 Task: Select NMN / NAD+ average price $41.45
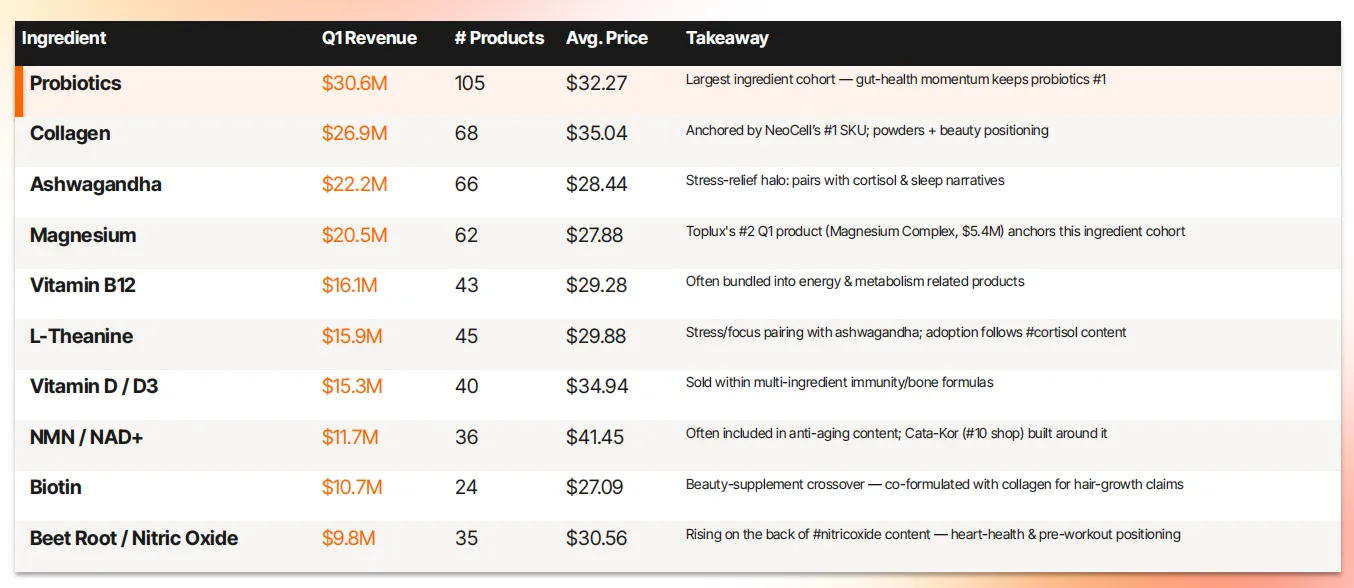[x=597, y=438]
